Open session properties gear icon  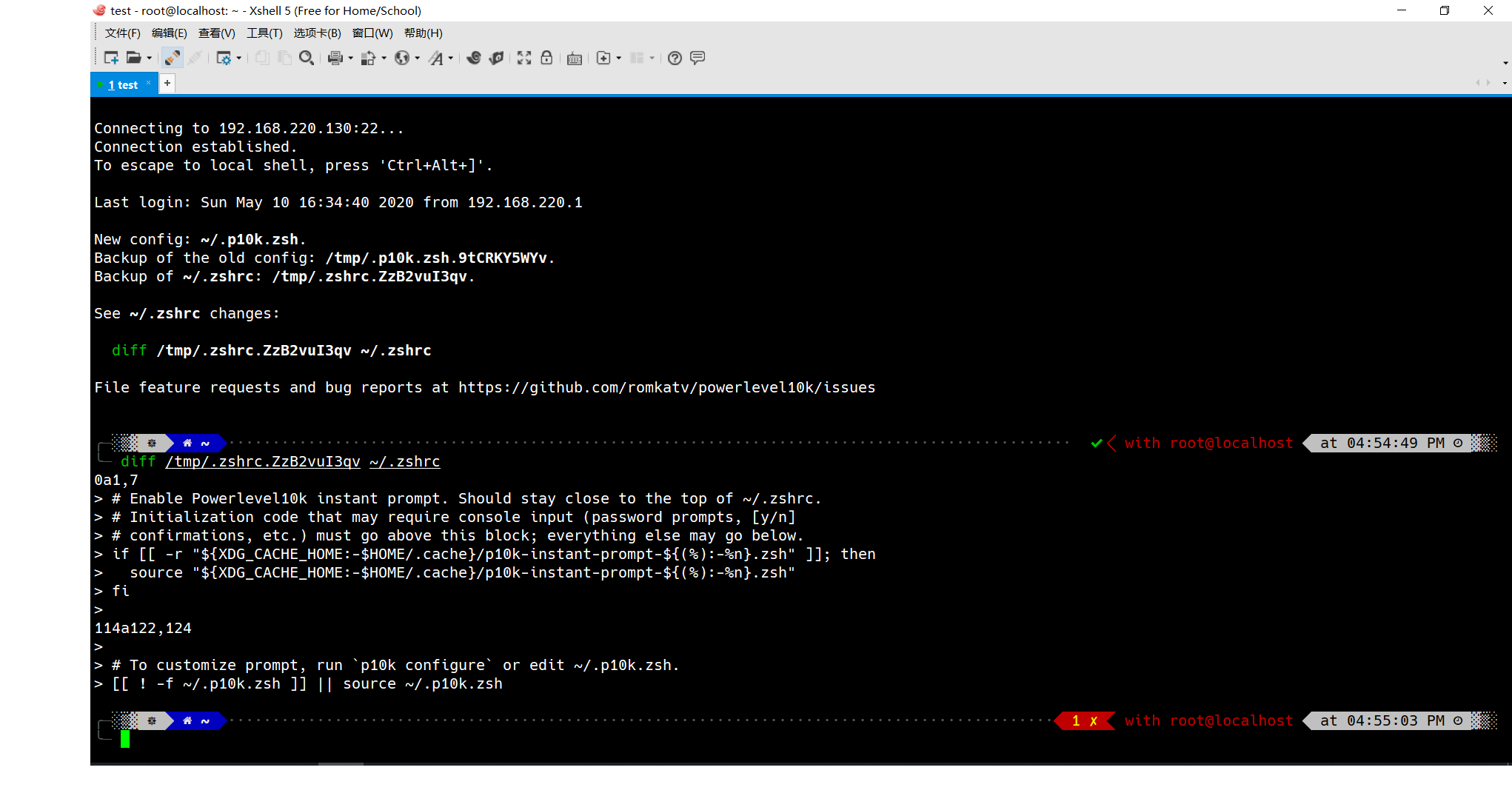(x=224, y=58)
